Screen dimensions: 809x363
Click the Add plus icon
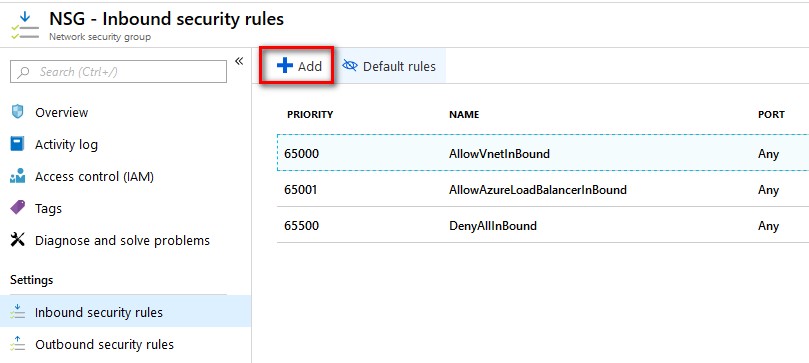285,65
